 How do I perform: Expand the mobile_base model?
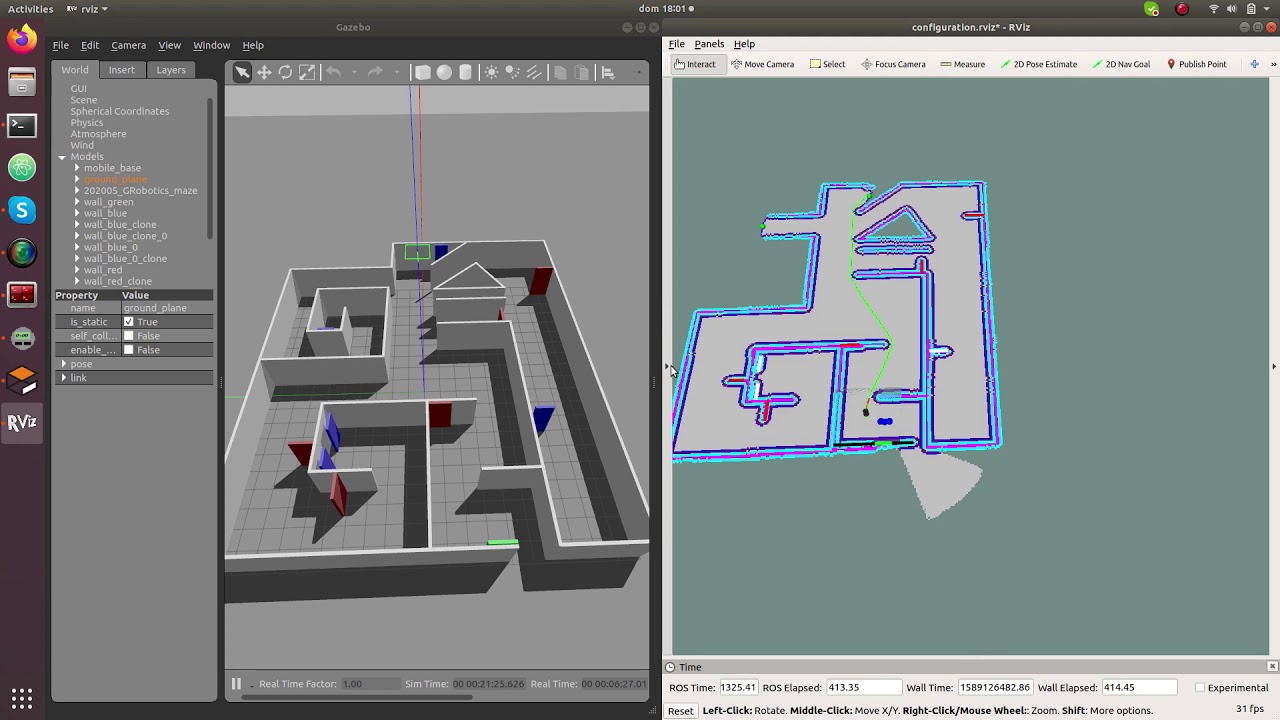pyautogui.click(x=77, y=168)
